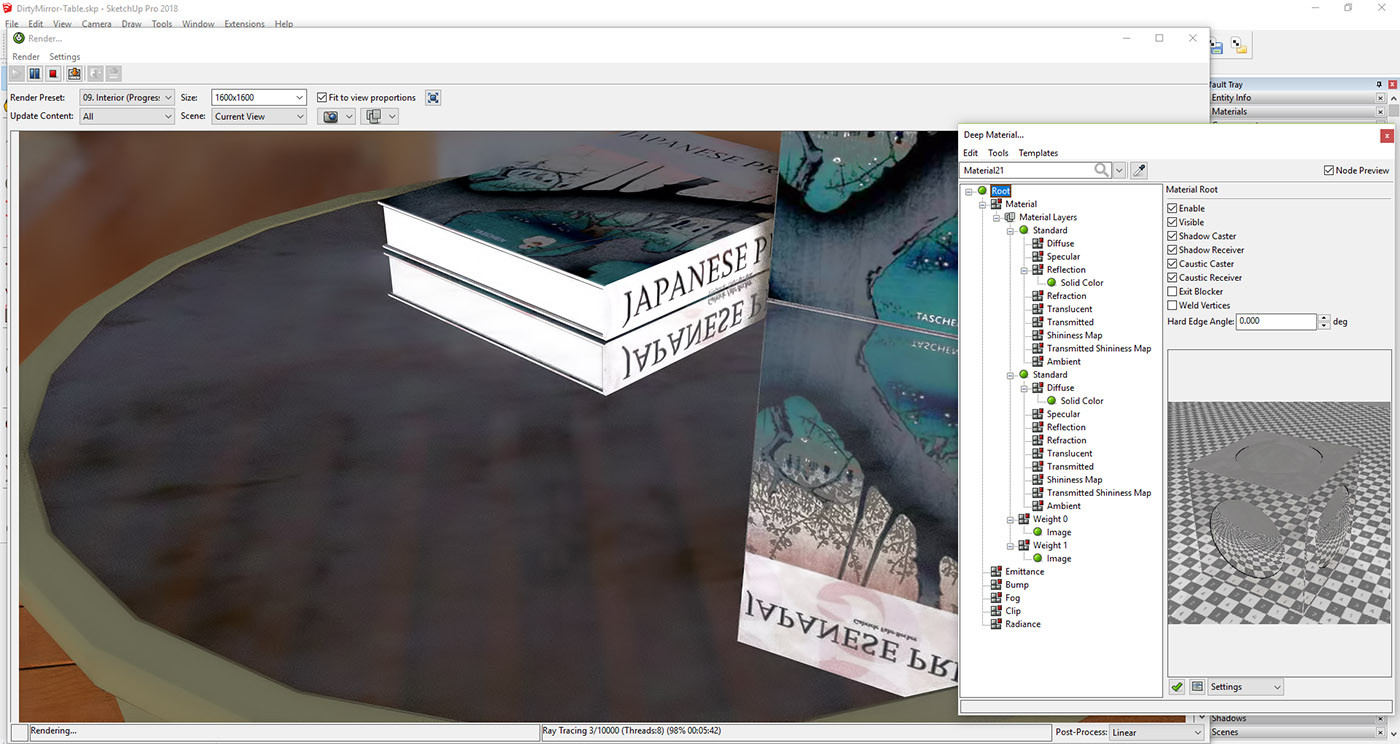Increase Hard Edge Angle with up stepper arrow
Image resolution: width=1400 pixels, height=744 pixels.
click(1325, 318)
